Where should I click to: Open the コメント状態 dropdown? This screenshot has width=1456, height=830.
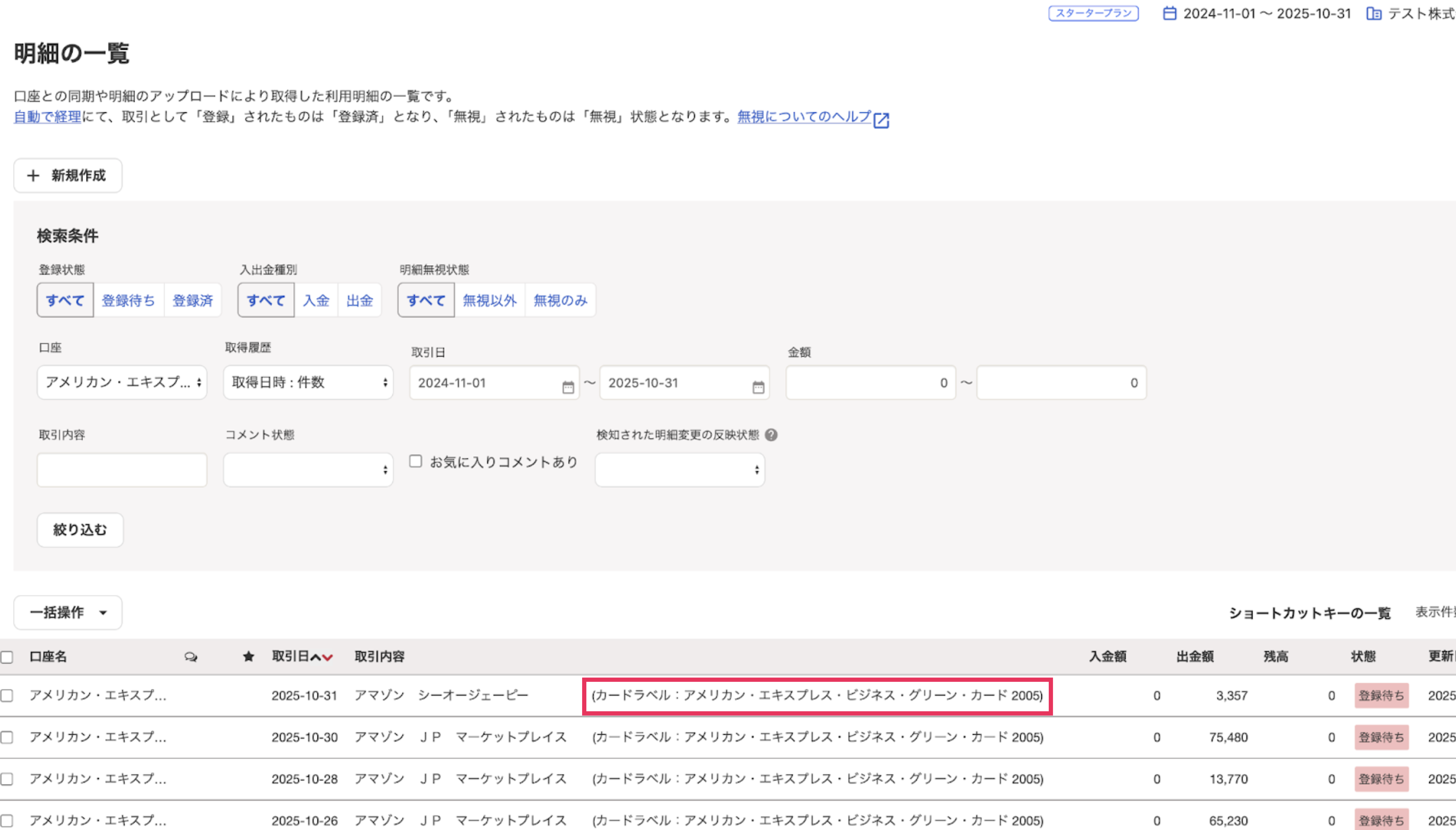tap(308, 470)
